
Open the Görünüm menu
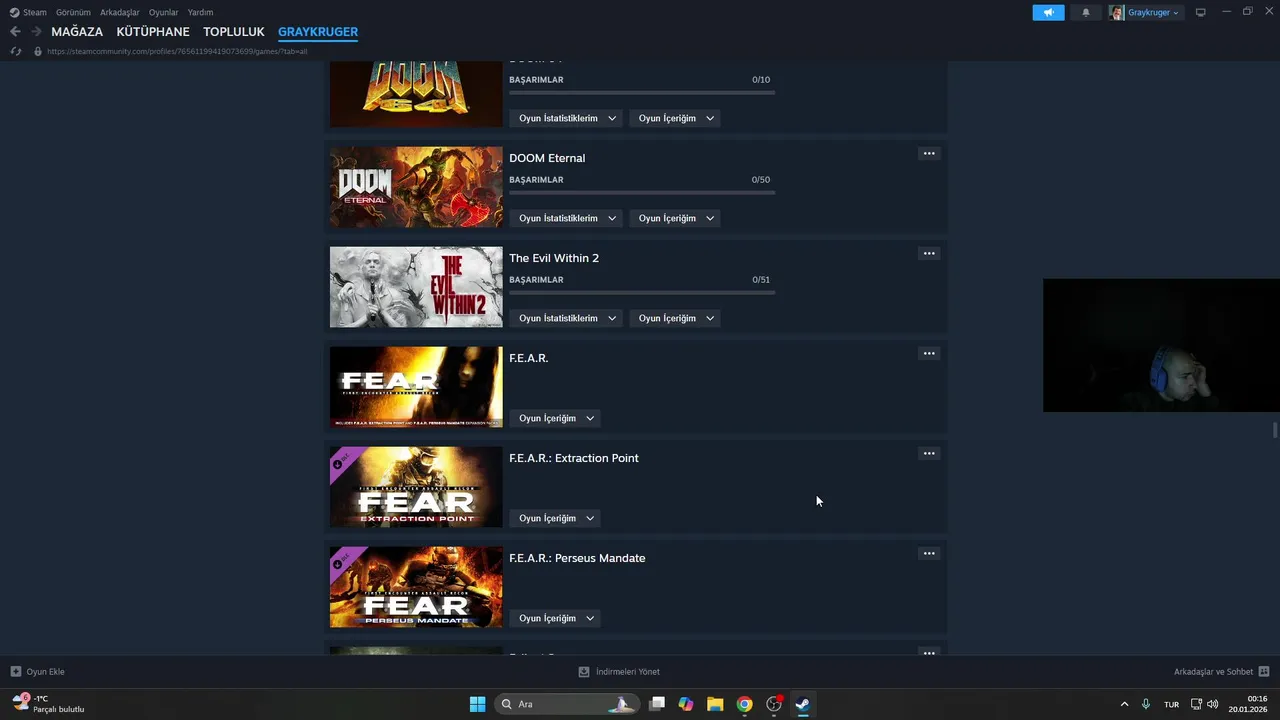73,12
